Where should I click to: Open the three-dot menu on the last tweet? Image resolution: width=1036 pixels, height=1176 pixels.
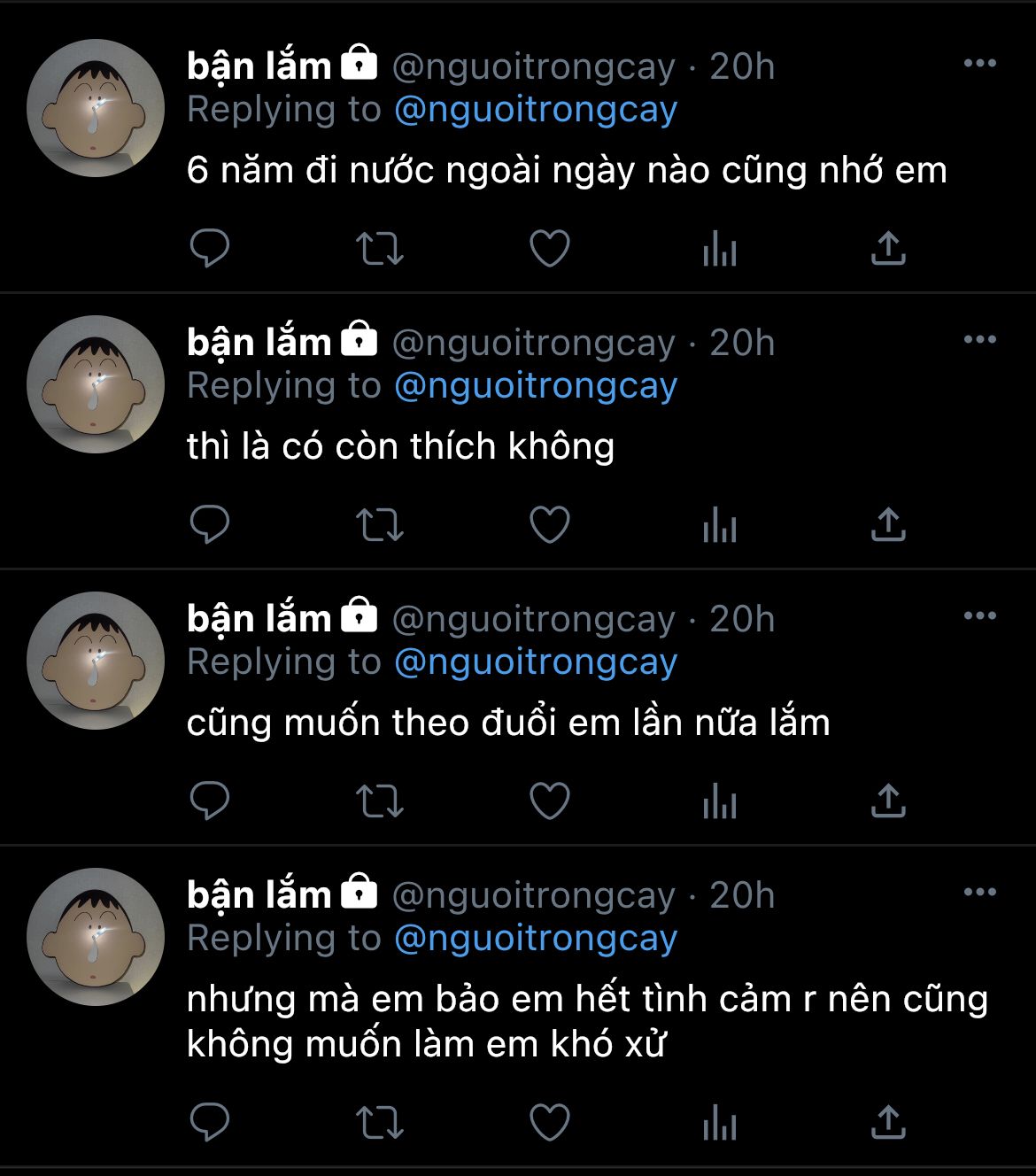(x=979, y=892)
